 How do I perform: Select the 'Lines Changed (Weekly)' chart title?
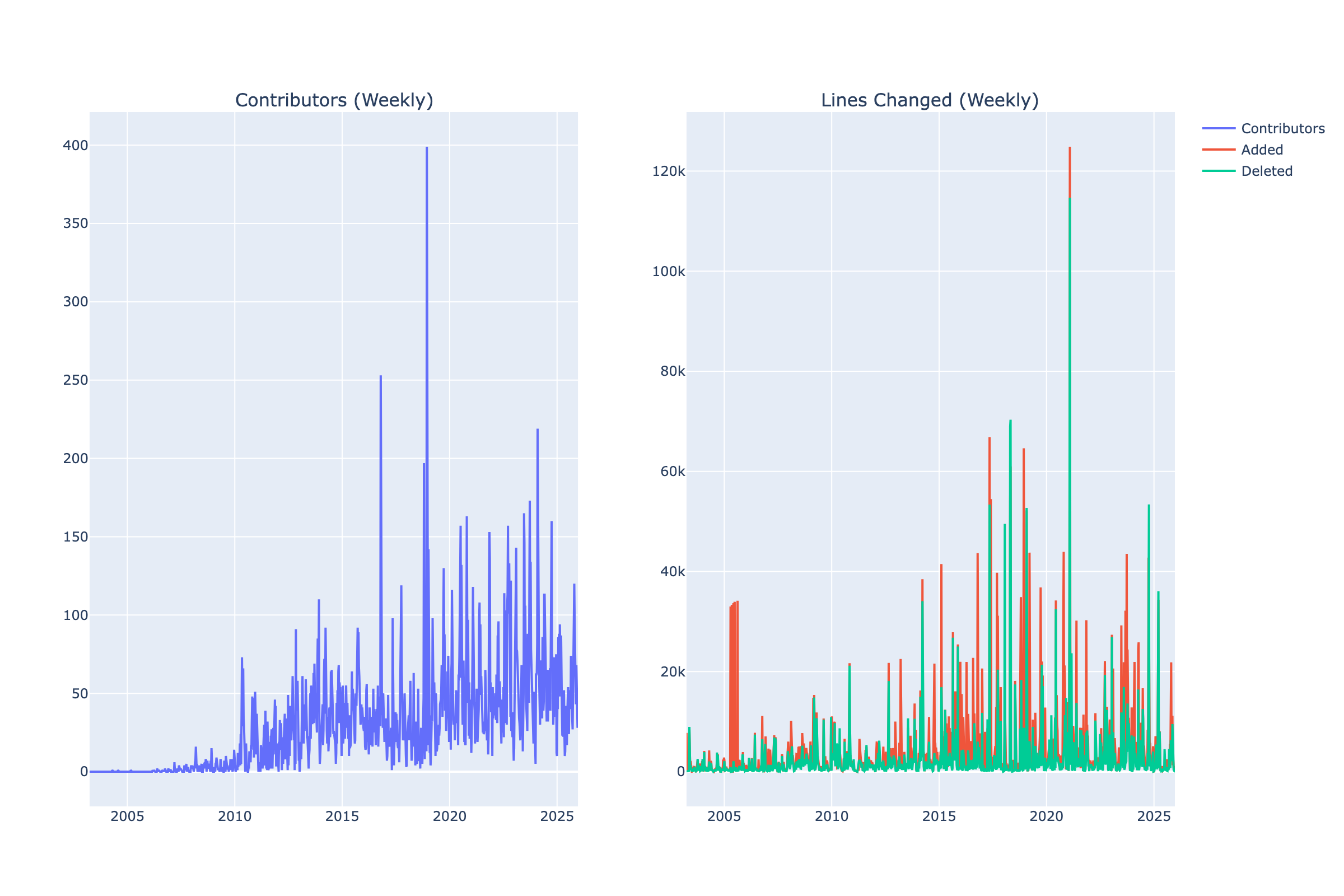(929, 101)
